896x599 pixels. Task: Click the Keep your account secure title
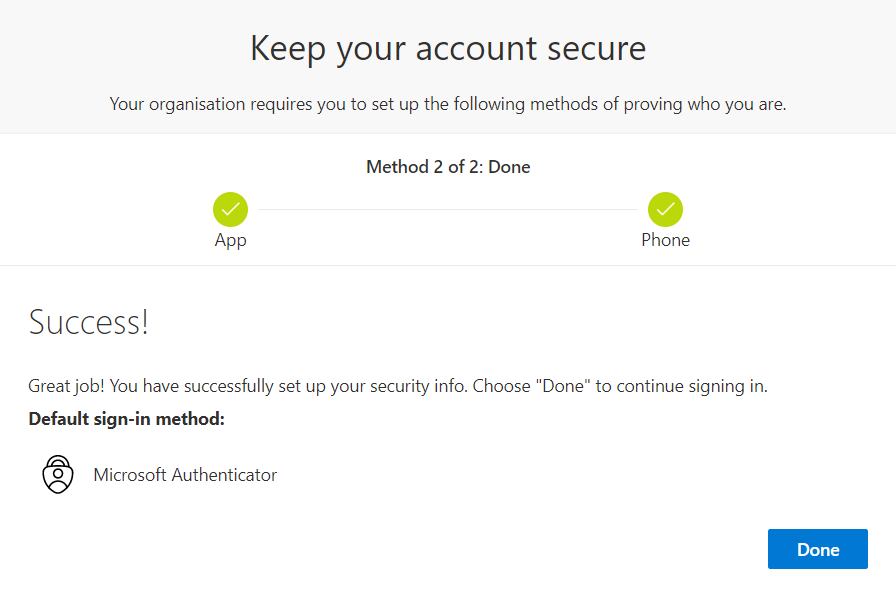448,48
